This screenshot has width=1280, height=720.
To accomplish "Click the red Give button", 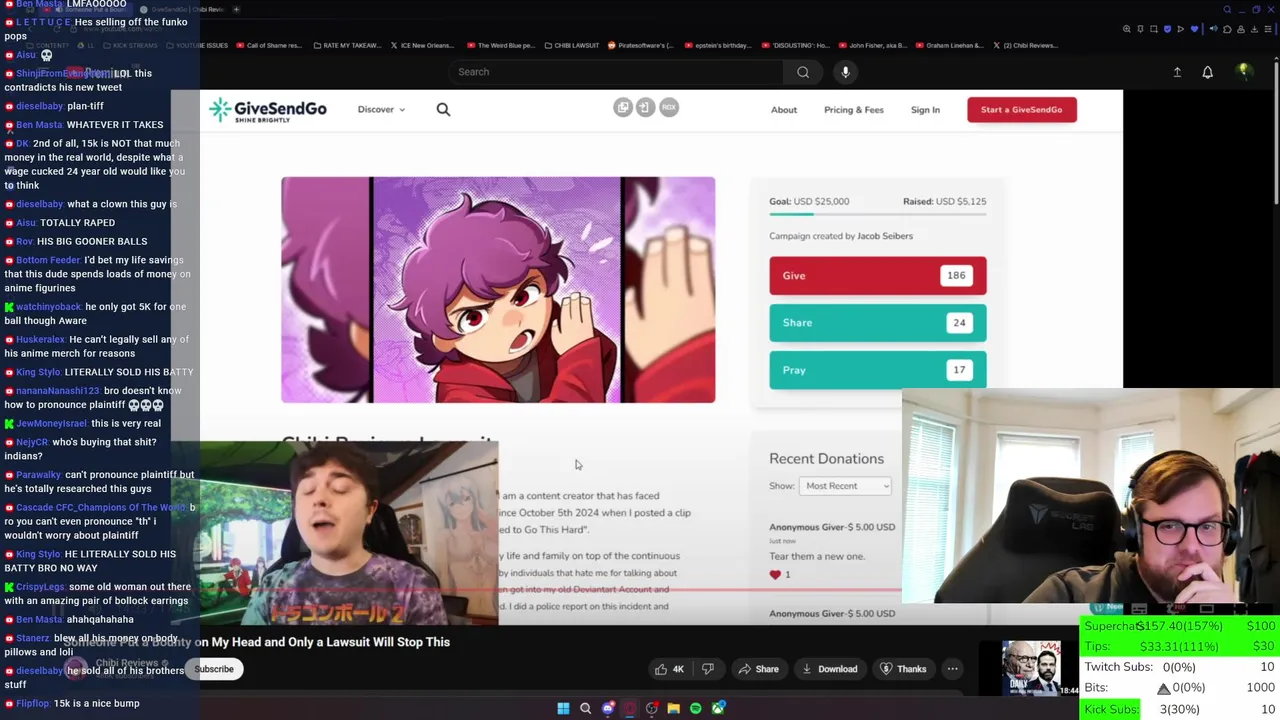I will click(x=878, y=275).
